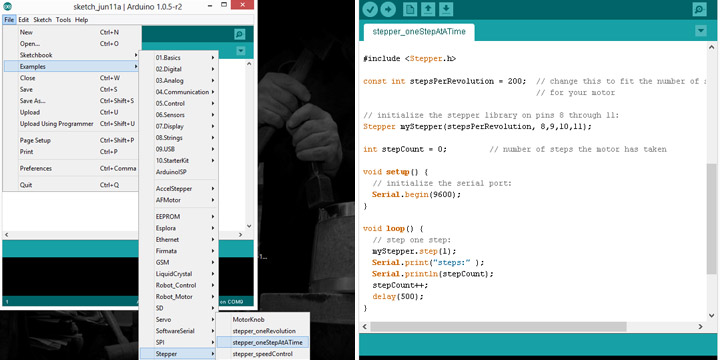Click the New sketch icon in right window
Image resolution: width=720 pixels, height=360 pixels.
point(411,9)
